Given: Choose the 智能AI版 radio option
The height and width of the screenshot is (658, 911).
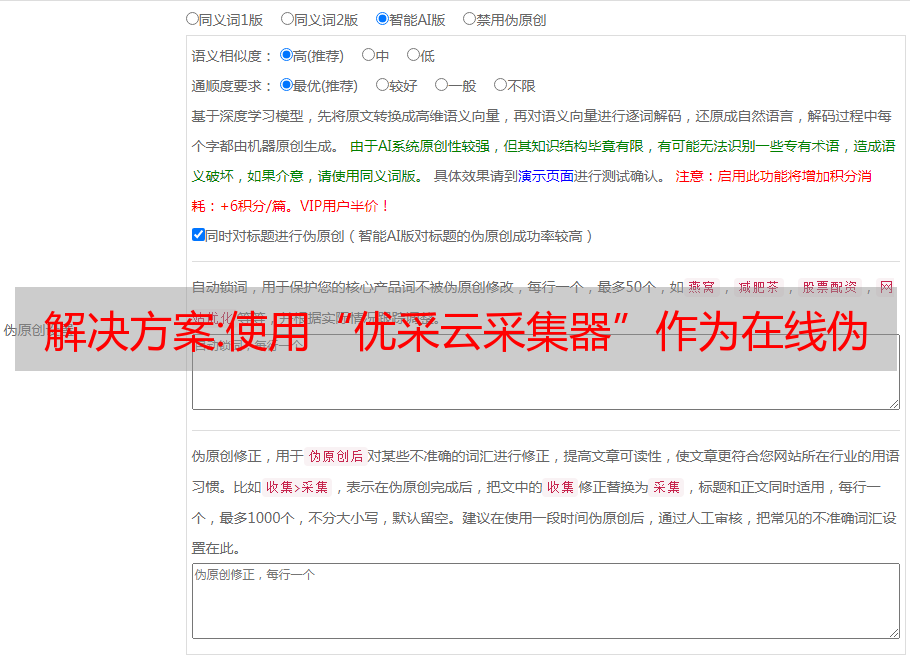Looking at the screenshot, I should pyautogui.click(x=382, y=19).
